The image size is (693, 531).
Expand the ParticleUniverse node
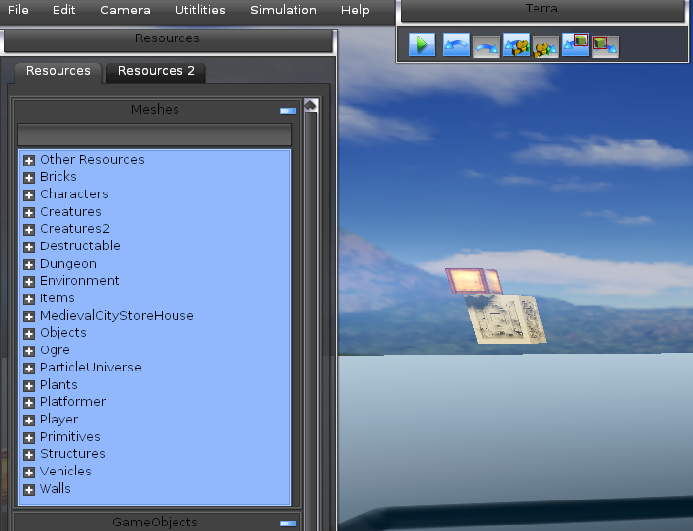pyautogui.click(x=29, y=368)
